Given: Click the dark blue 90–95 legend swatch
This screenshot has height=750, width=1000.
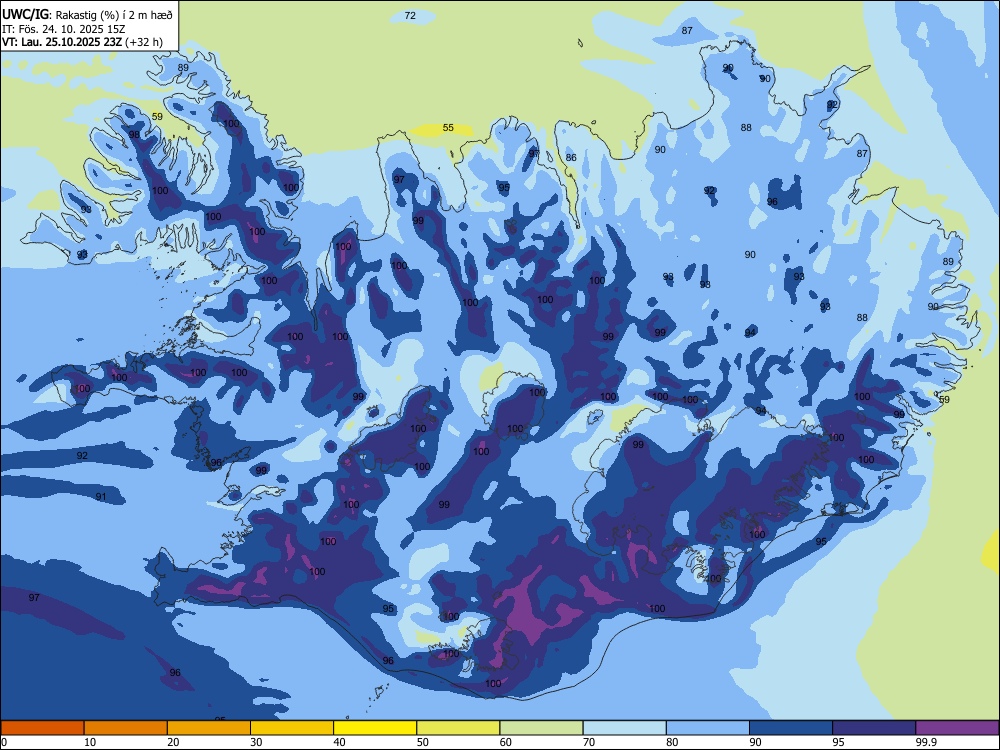Looking at the screenshot, I should click(x=791, y=728).
